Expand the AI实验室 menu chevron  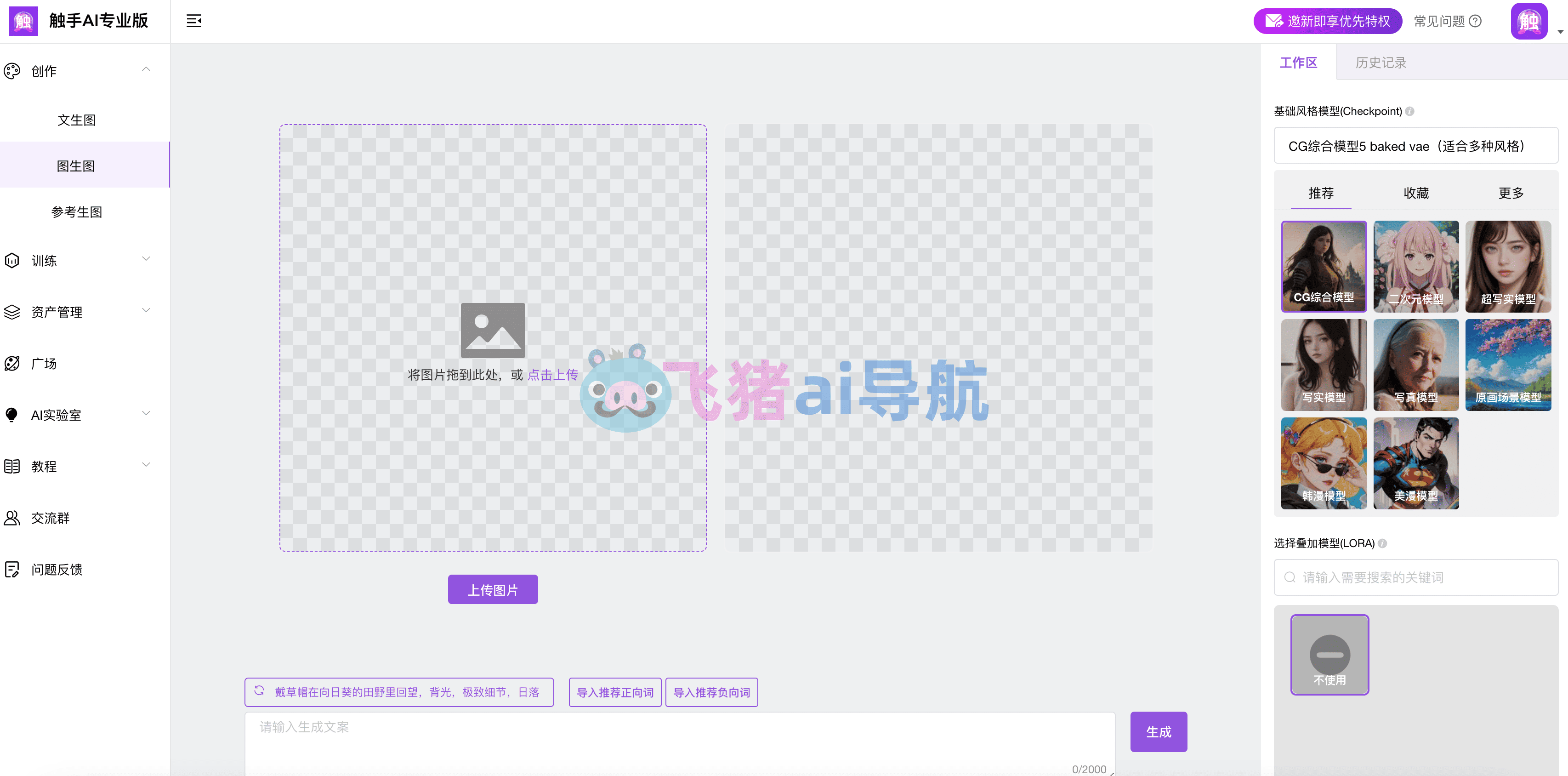pos(146,413)
